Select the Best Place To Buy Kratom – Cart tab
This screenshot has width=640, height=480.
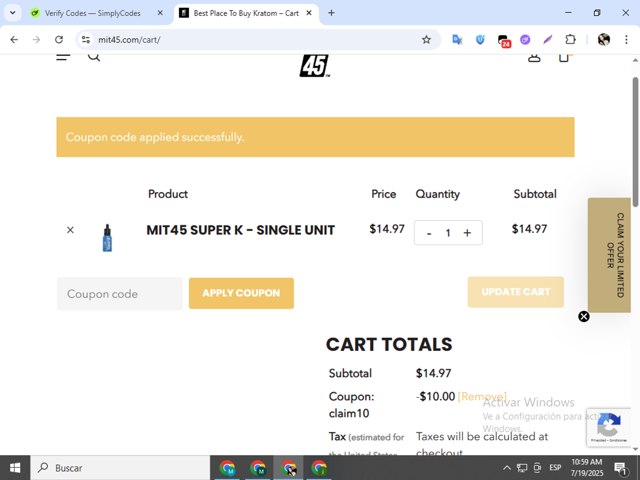point(246,13)
